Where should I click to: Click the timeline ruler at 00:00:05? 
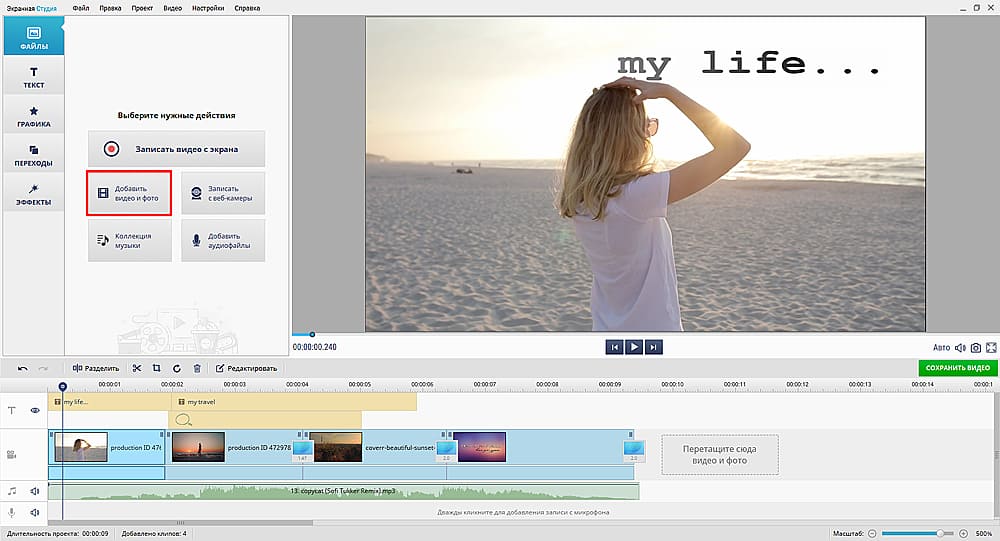[x=360, y=385]
